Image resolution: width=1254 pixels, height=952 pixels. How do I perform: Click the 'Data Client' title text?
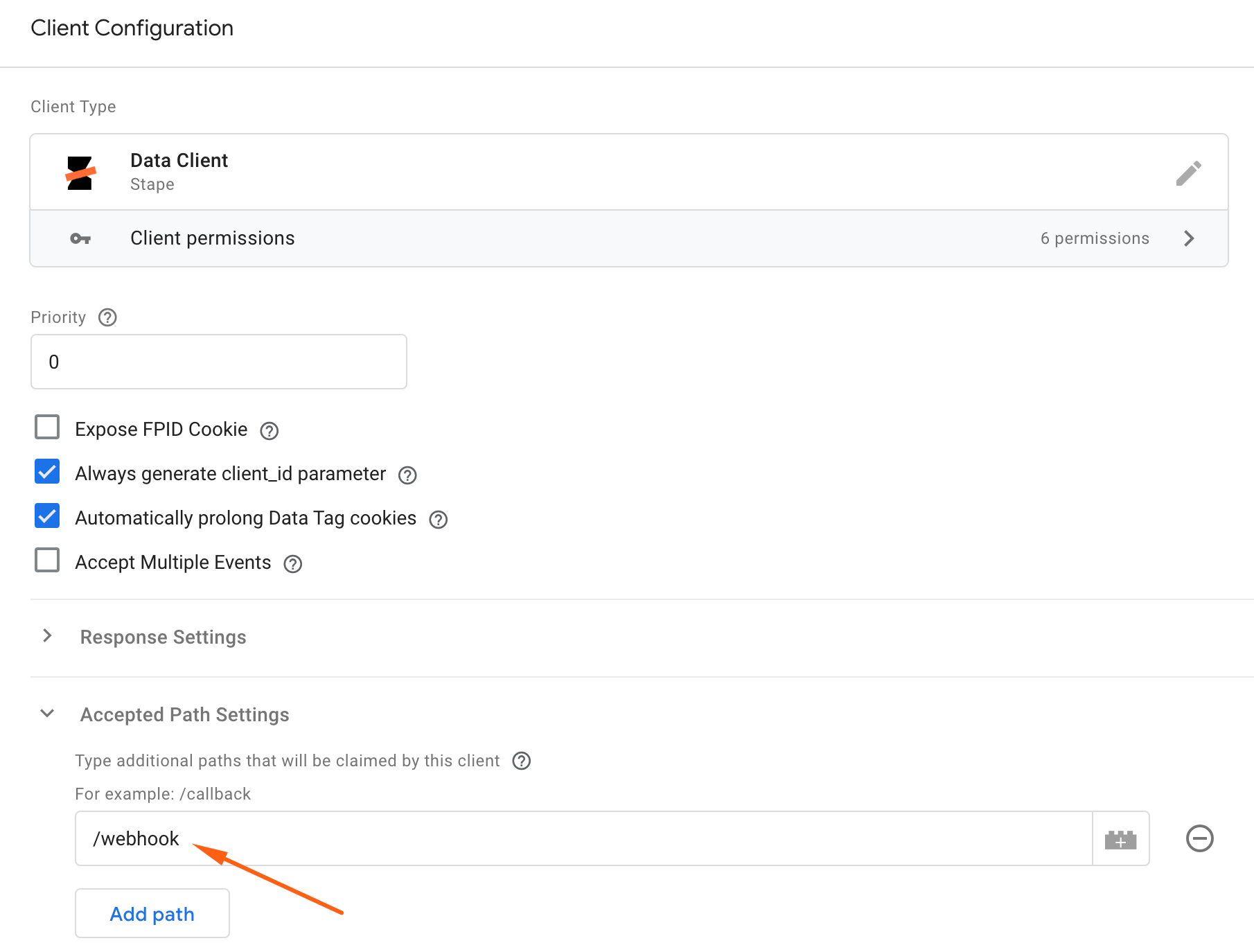[x=179, y=160]
